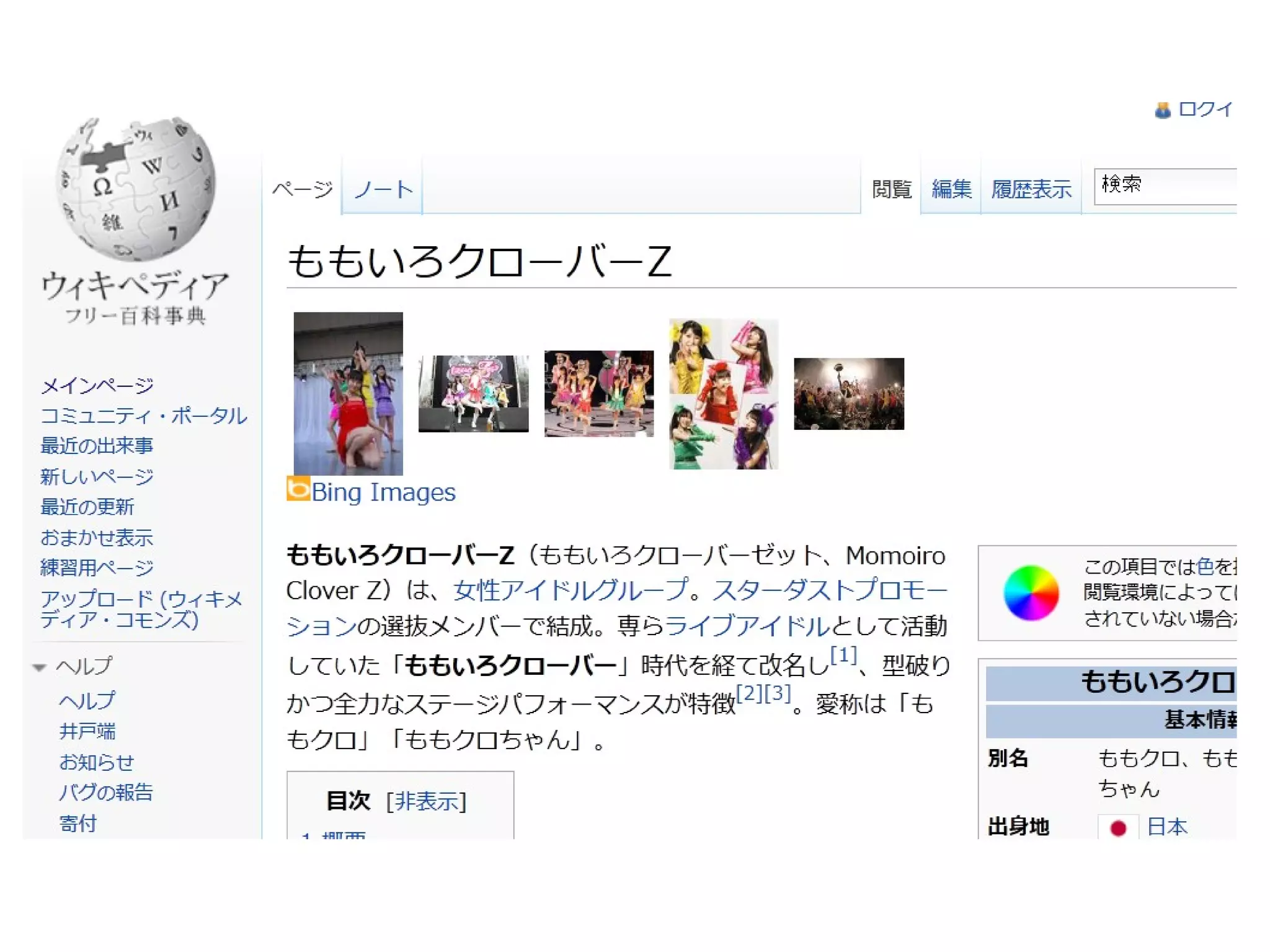This screenshot has width=1270, height=952.
Task: Click 寄付 sidebar link
Action: tap(78, 823)
